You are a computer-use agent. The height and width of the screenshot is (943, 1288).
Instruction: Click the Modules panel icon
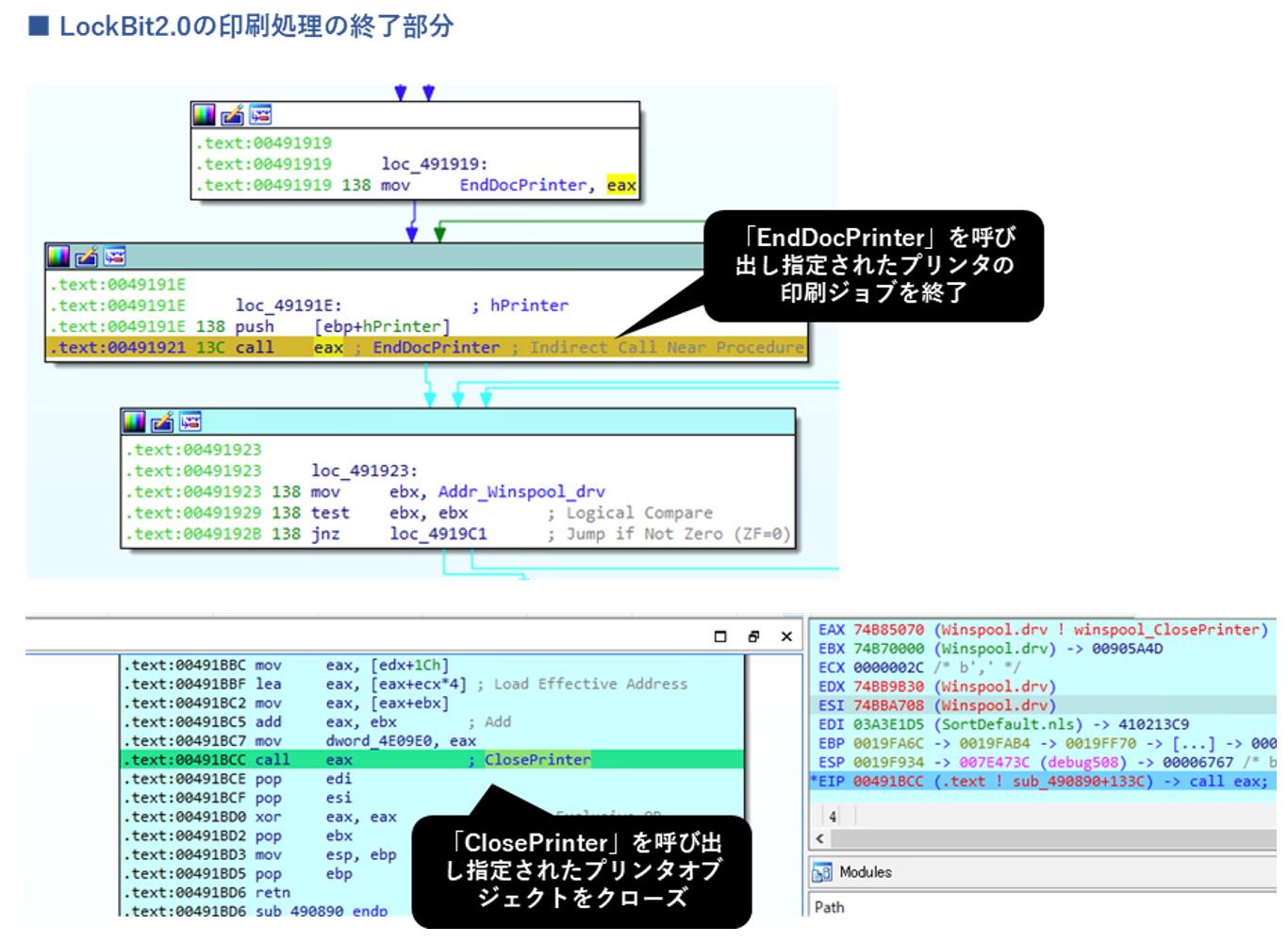tap(821, 872)
